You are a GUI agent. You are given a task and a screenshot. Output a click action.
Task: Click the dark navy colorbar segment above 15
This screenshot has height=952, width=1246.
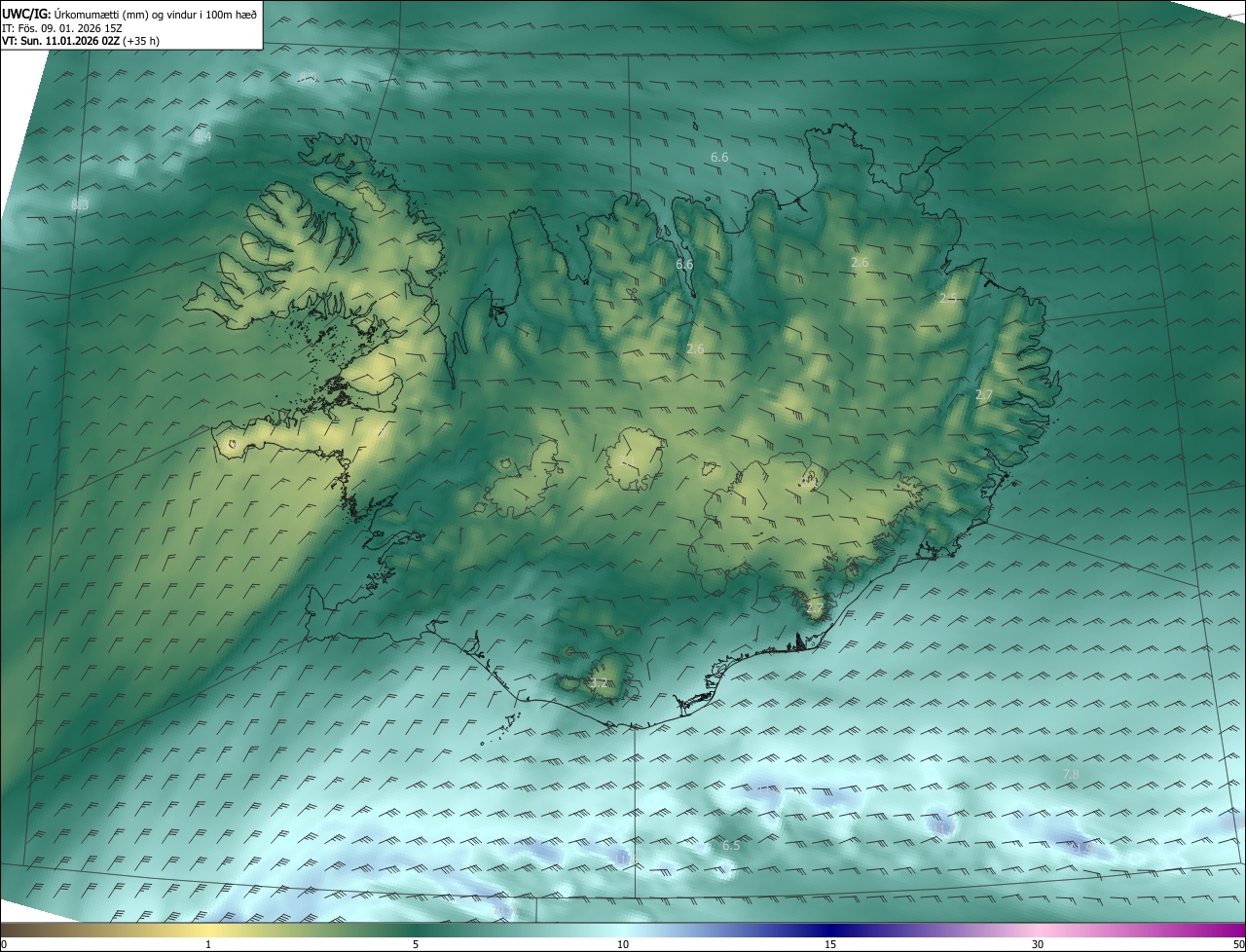pyautogui.click(x=830, y=930)
